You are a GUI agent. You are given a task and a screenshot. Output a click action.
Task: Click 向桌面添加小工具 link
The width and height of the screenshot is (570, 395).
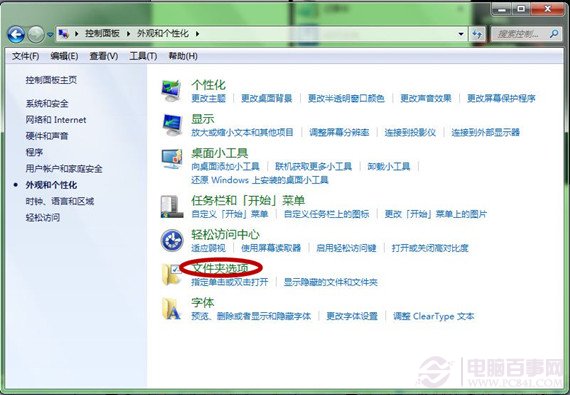point(225,166)
